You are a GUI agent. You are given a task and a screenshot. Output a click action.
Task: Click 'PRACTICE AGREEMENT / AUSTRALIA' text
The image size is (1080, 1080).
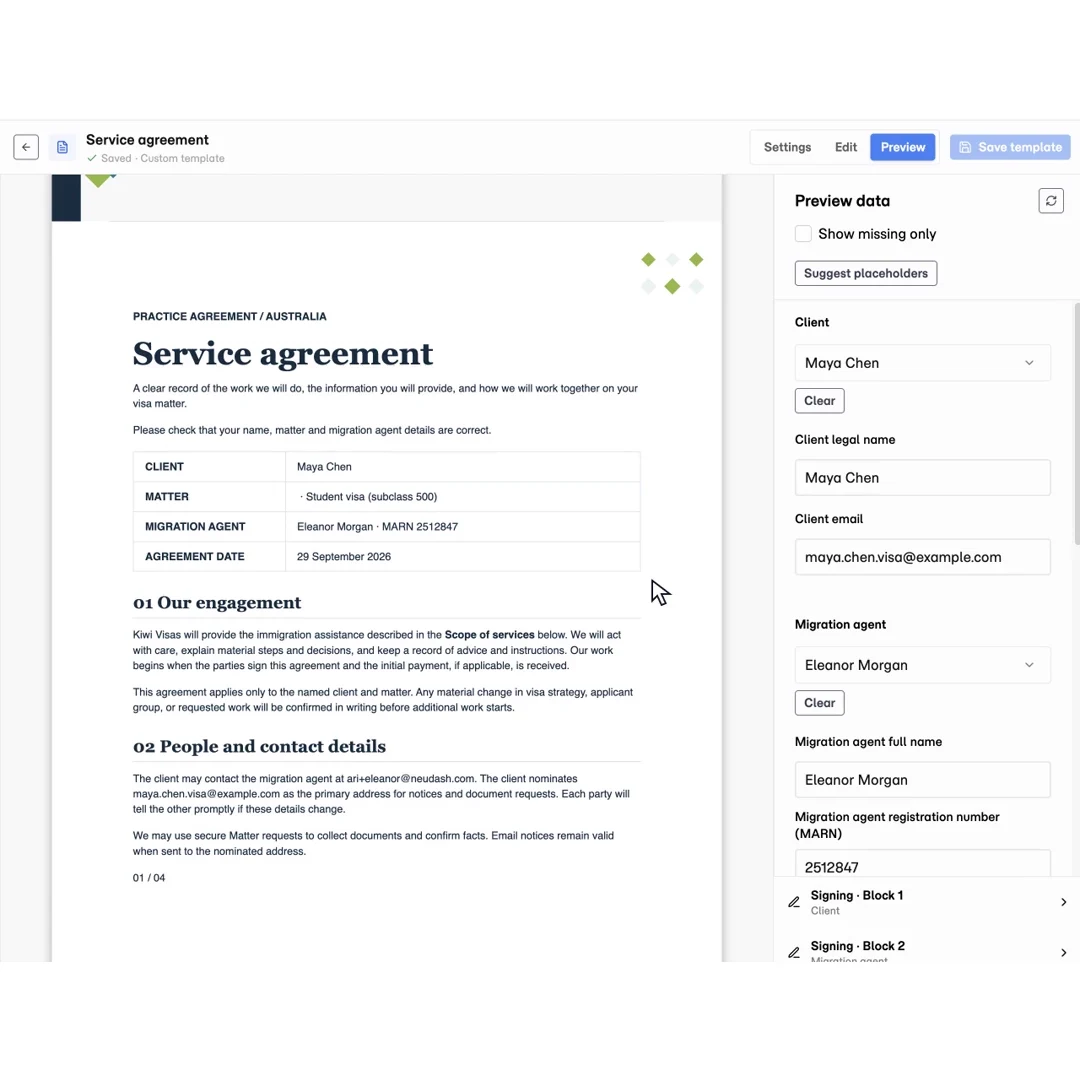[229, 317]
